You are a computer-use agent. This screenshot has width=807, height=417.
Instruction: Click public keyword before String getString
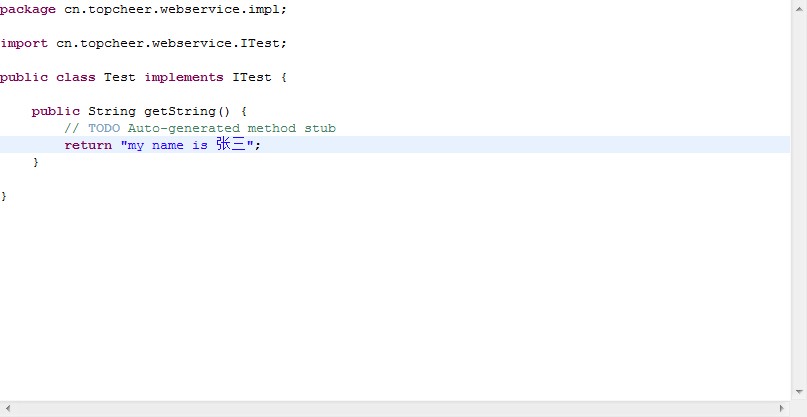56,111
